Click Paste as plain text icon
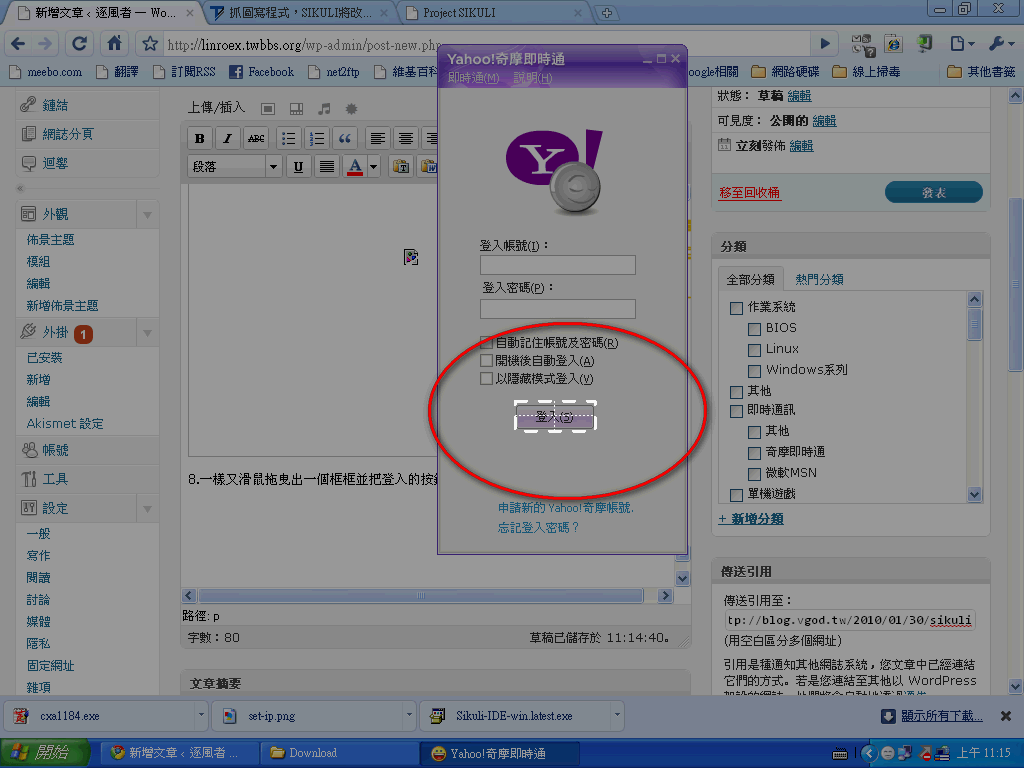The image size is (1024, 768). pos(401,167)
